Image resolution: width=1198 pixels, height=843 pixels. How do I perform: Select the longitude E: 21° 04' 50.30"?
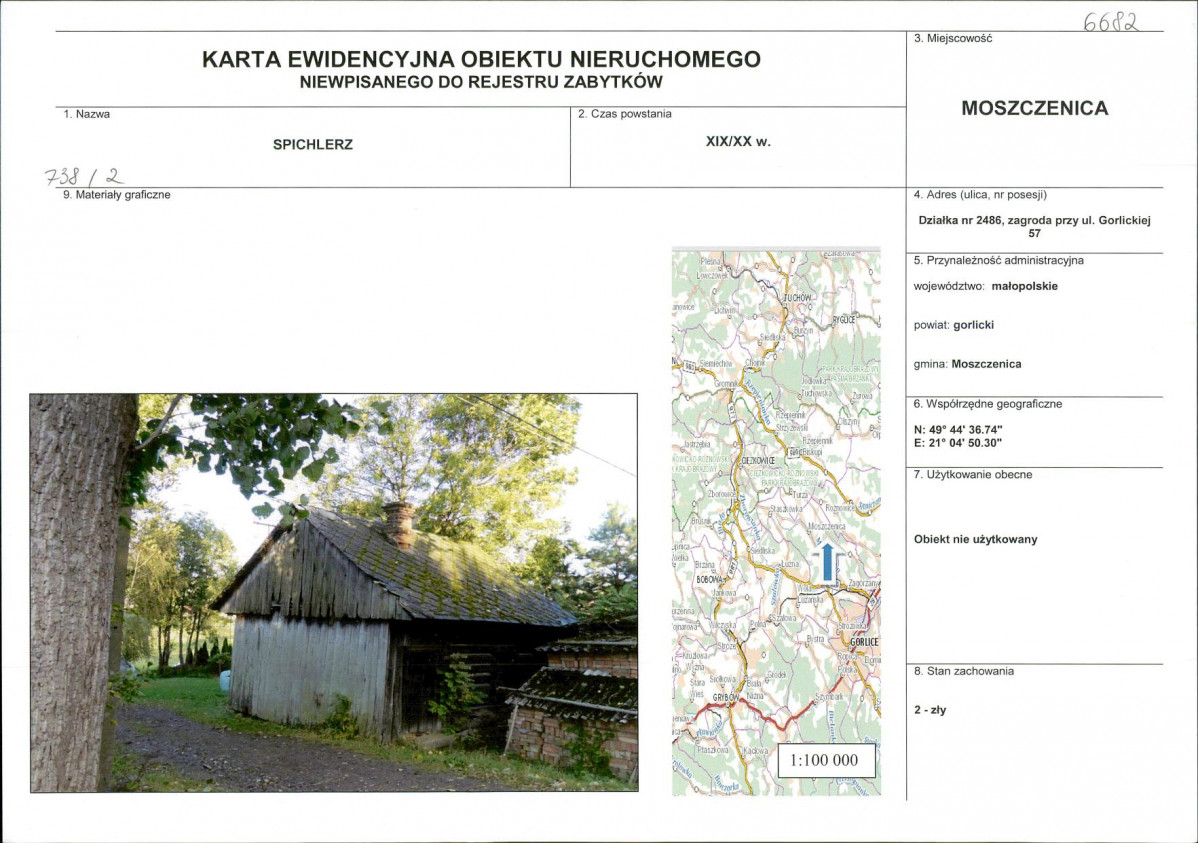[x=958, y=443]
